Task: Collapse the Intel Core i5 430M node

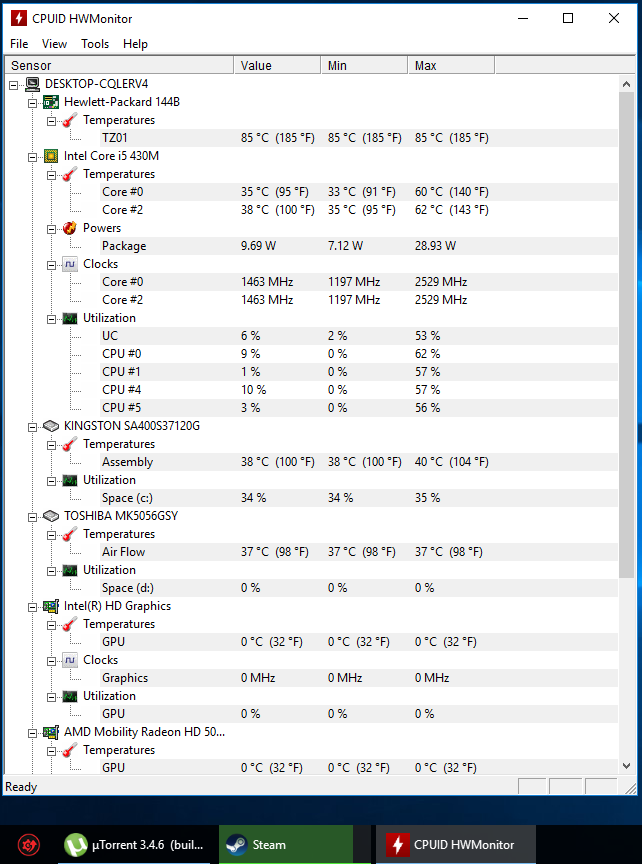Action: [x=33, y=156]
